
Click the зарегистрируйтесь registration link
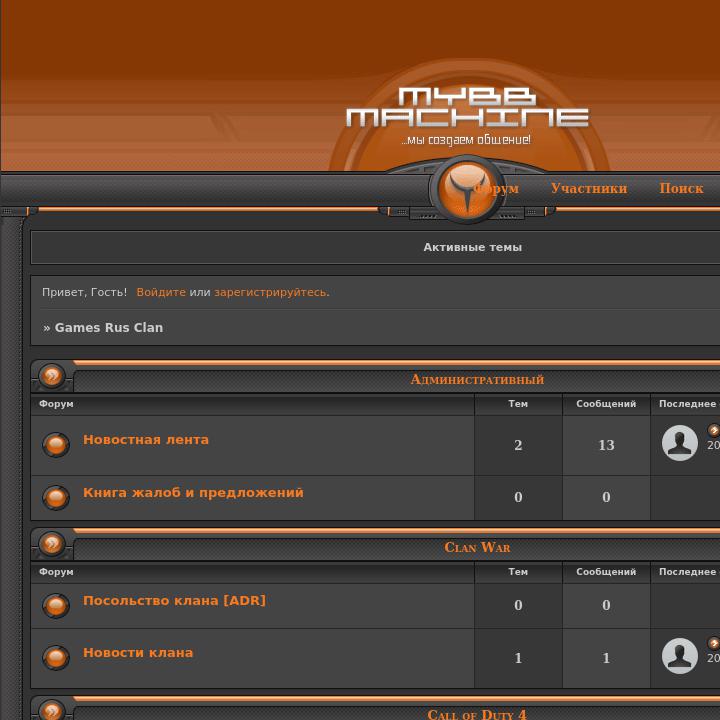[271, 292]
